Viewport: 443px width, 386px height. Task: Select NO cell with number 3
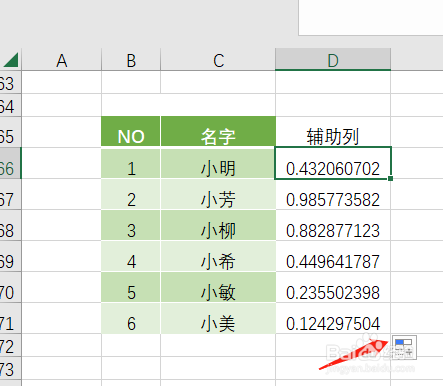click(x=131, y=225)
